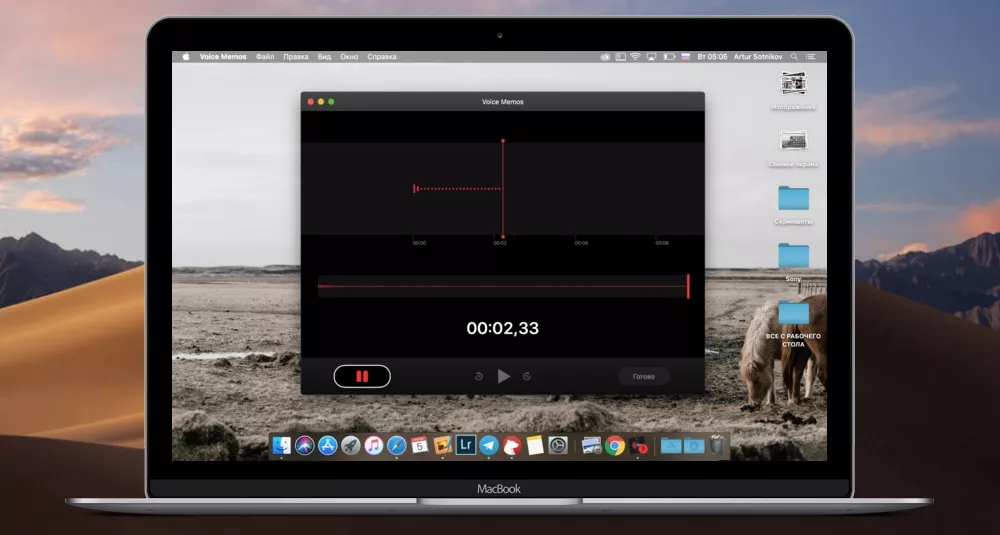Open the Apple menu
The height and width of the screenshot is (535, 1000).
tap(186, 57)
